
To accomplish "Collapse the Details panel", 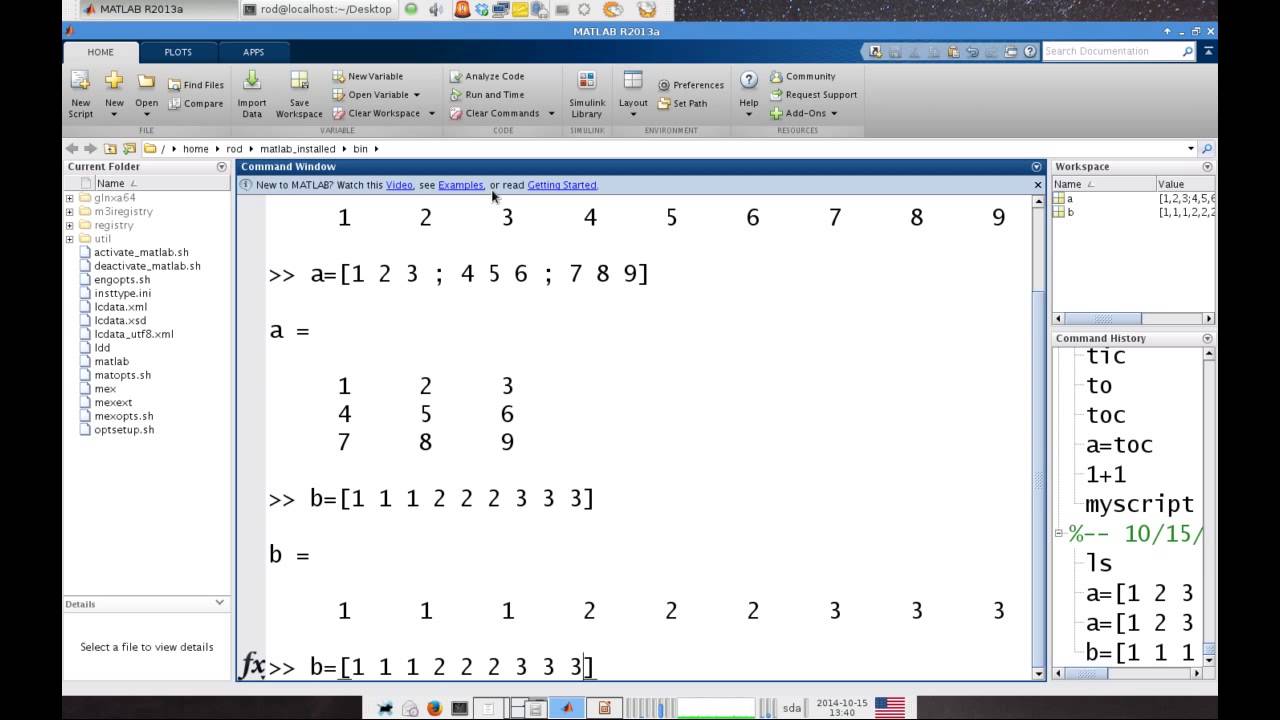I will tap(220, 603).
